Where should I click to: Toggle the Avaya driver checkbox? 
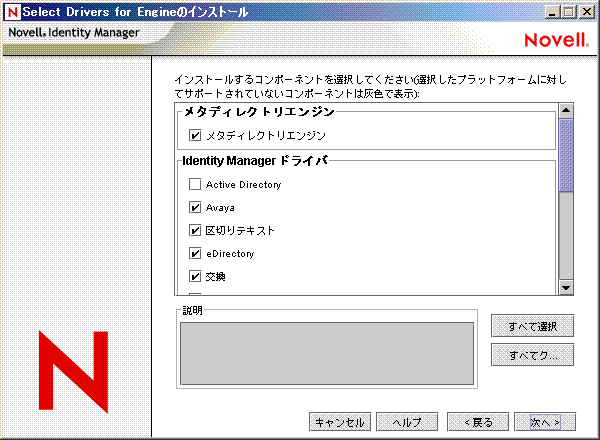(195, 207)
